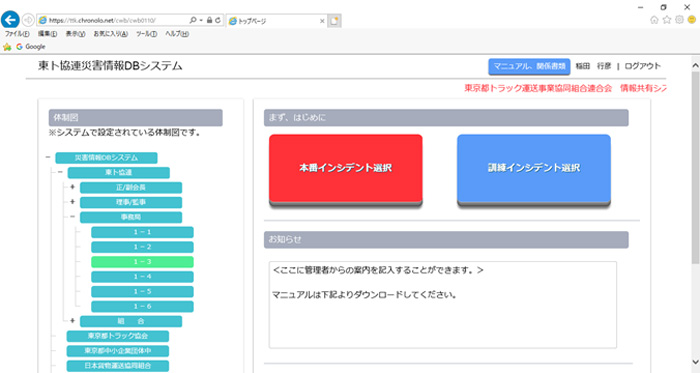Select the 正/副会長 tree item

click(x=131, y=187)
